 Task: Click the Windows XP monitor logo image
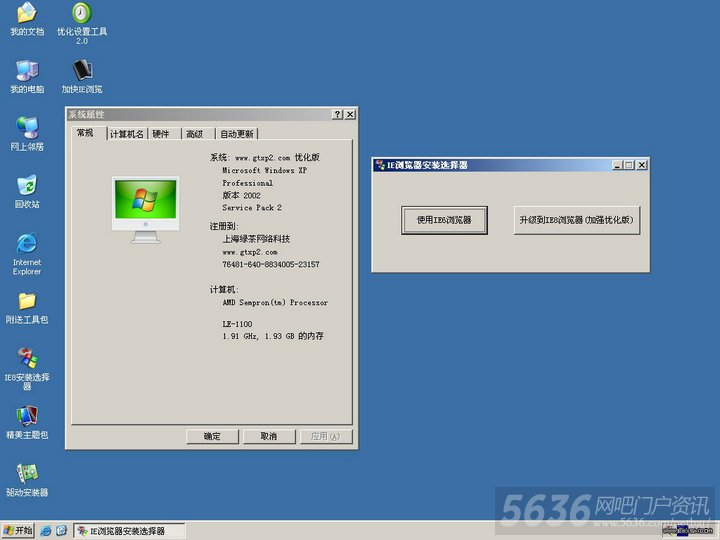pos(146,209)
